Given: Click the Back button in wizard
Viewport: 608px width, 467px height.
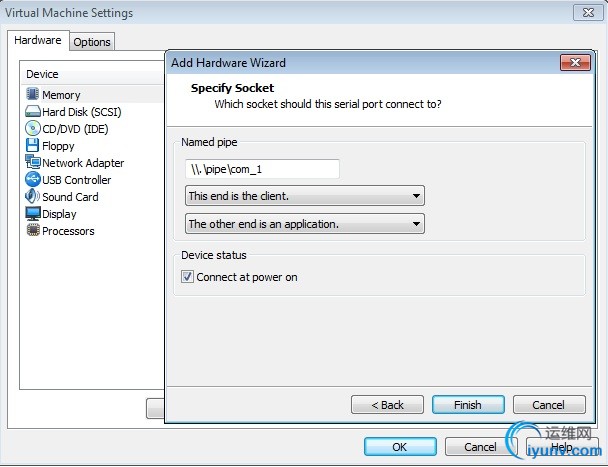Looking at the screenshot, I should click(387, 405).
